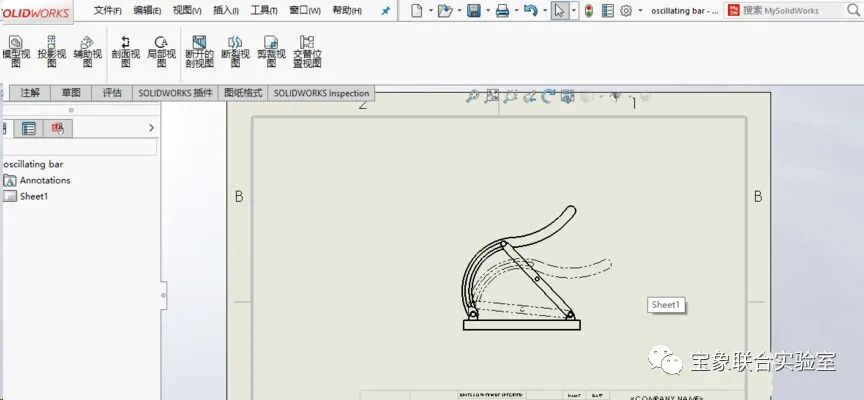Switch to the 注解 tab
Screen dimensions: 864x400
pyautogui.click(x=30, y=93)
